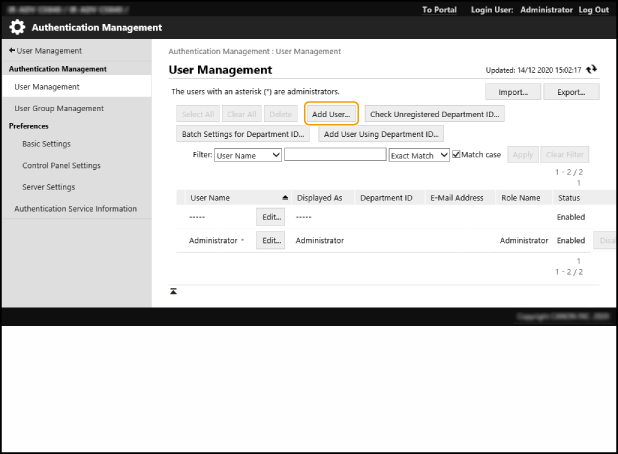Image resolution: width=618 pixels, height=454 pixels.
Task: Go to Control Panel Settings
Action: pos(61,165)
